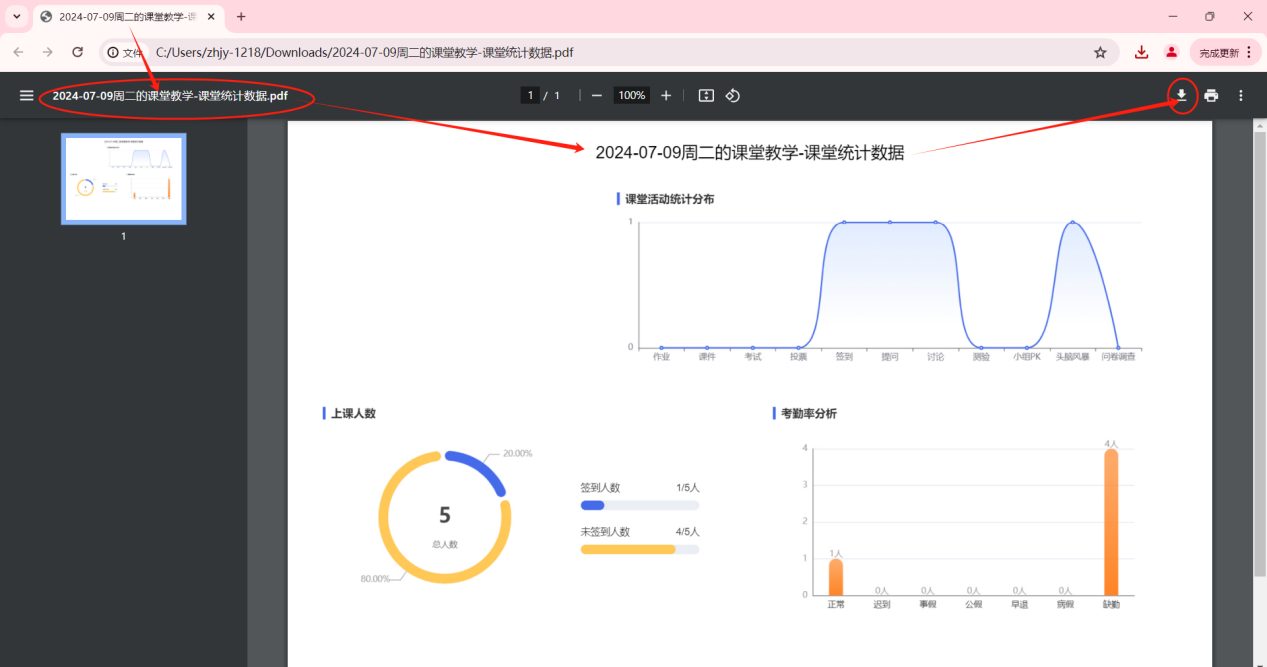Click the page number input field

(529, 95)
